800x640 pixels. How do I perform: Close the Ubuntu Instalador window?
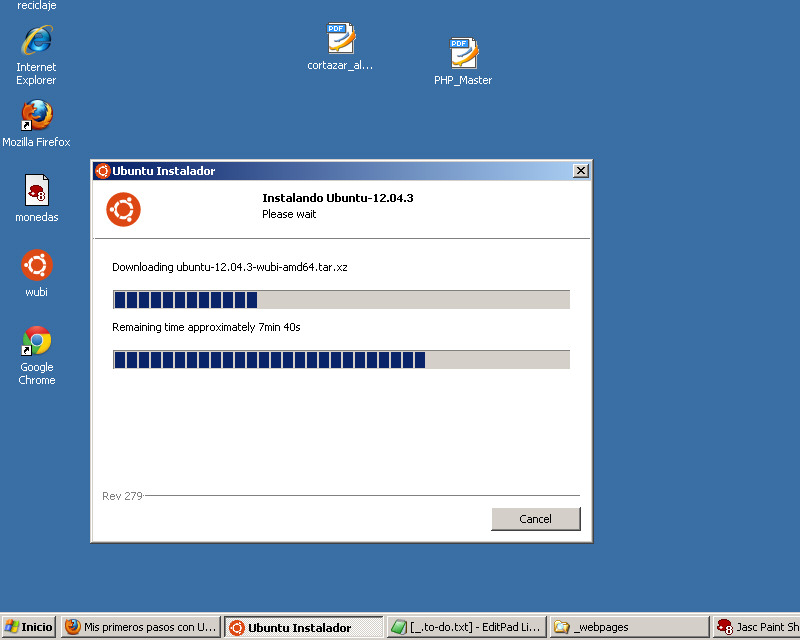(581, 171)
